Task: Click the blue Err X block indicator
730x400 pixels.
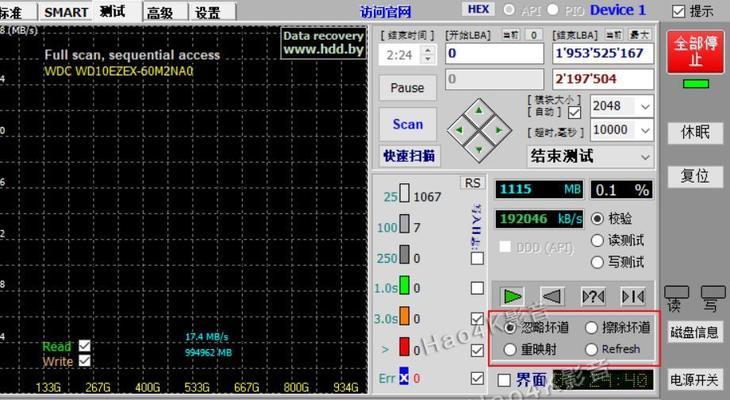Action: (404, 376)
